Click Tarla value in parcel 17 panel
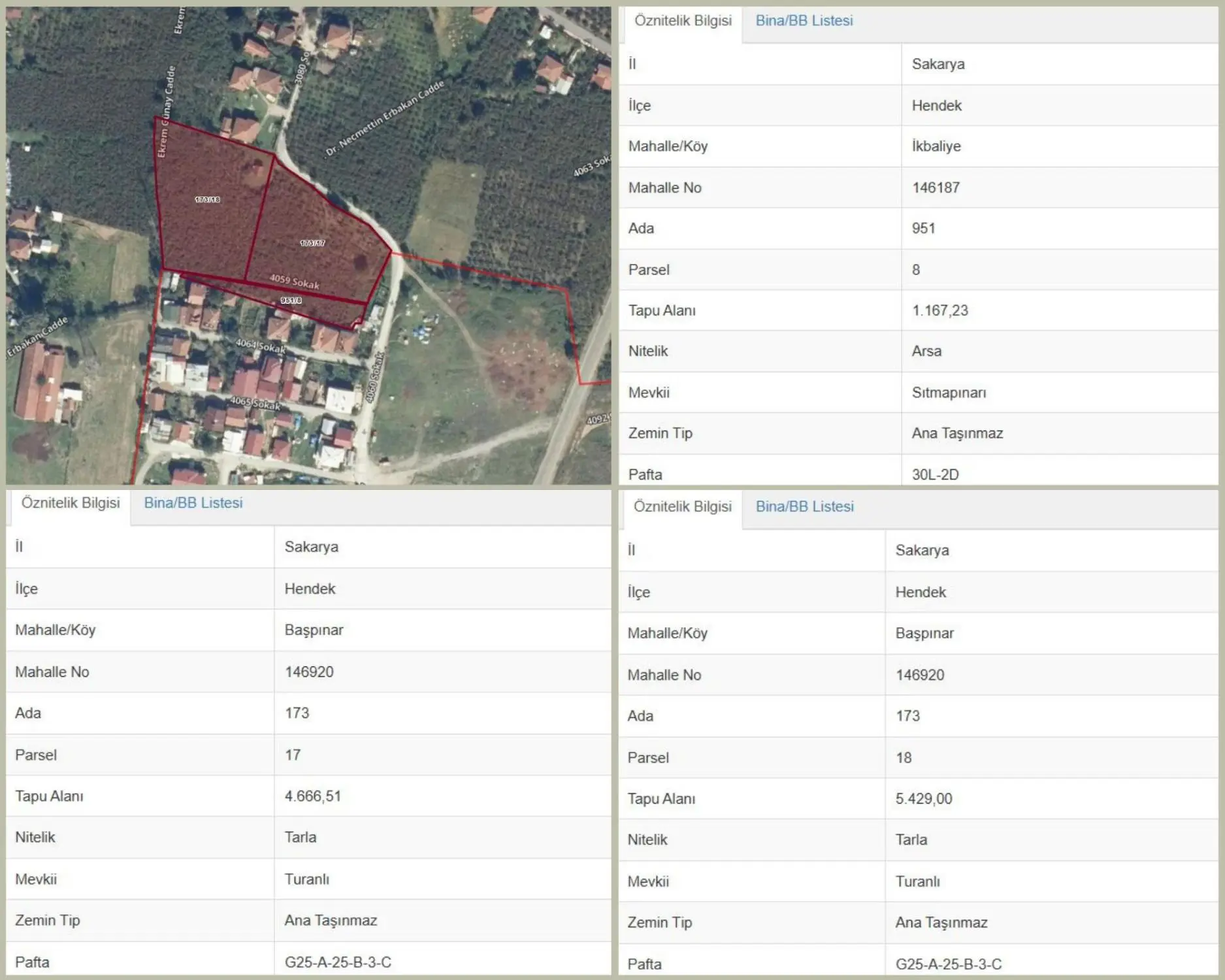Image resolution: width=1225 pixels, height=980 pixels. pos(300,838)
